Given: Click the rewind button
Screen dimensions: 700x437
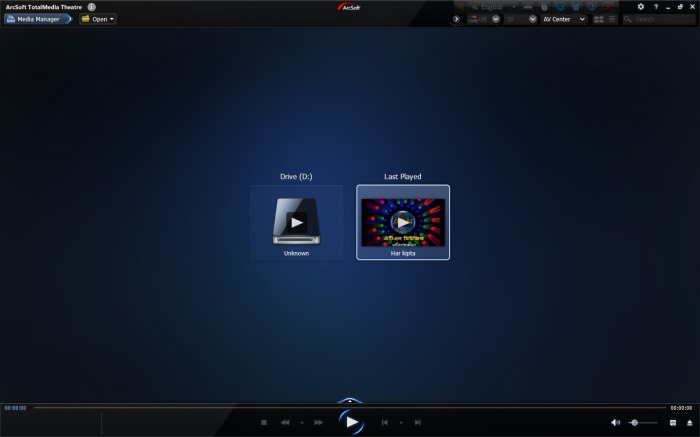Looking at the screenshot, I should click(285, 422).
